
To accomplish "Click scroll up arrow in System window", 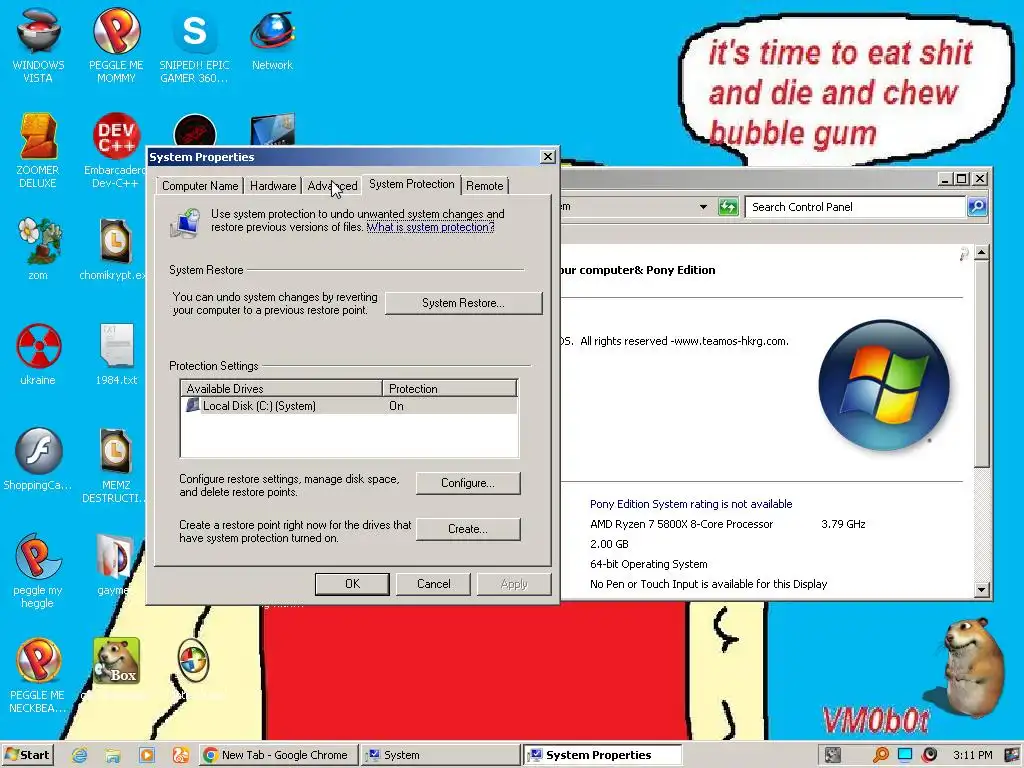I will 982,253.
